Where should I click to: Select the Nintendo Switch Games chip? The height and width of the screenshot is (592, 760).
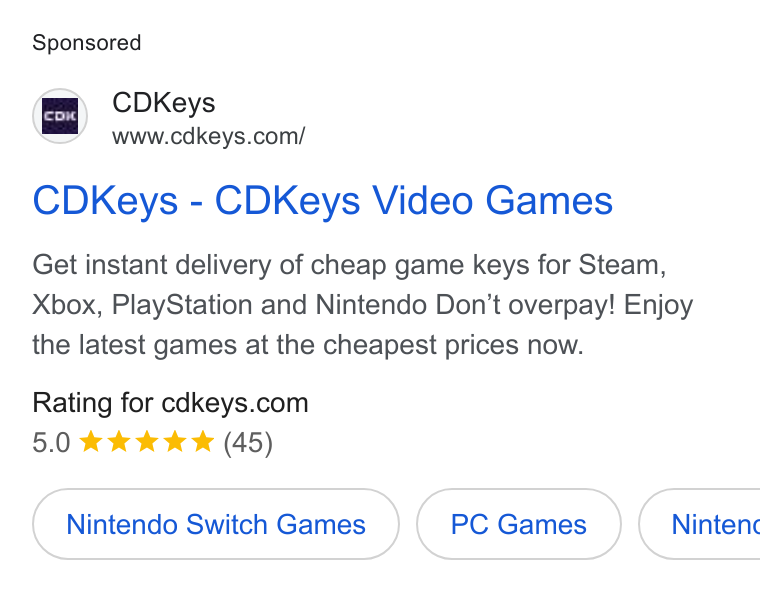pos(216,524)
